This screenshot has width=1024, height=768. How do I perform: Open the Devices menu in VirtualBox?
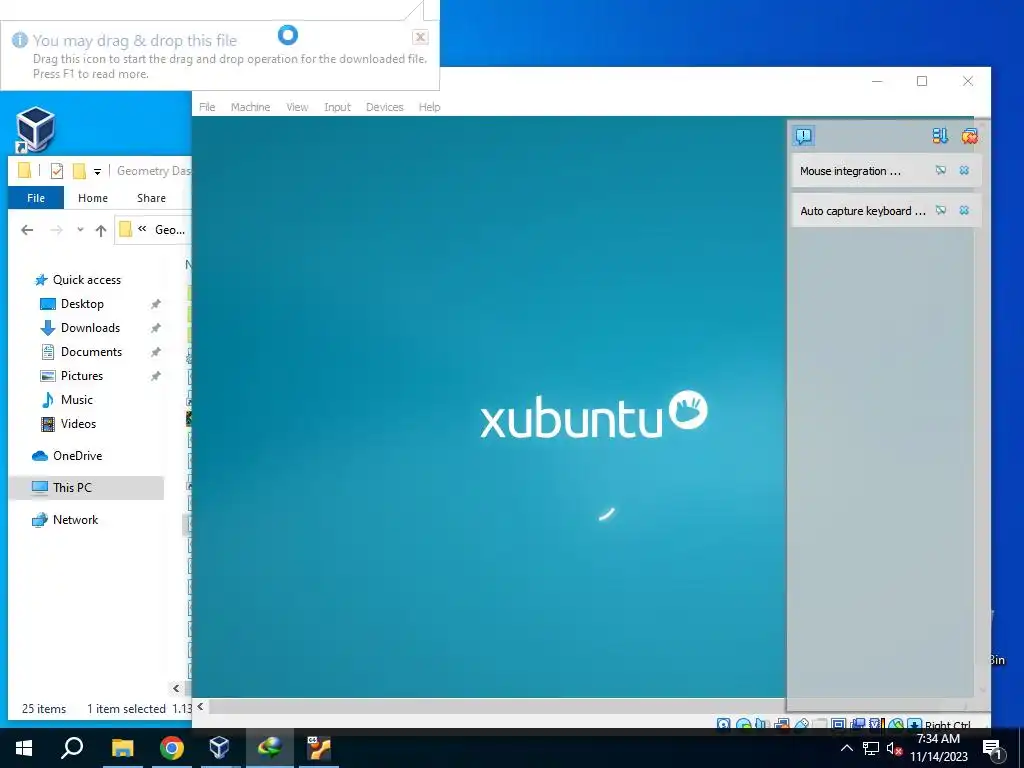(385, 107)
